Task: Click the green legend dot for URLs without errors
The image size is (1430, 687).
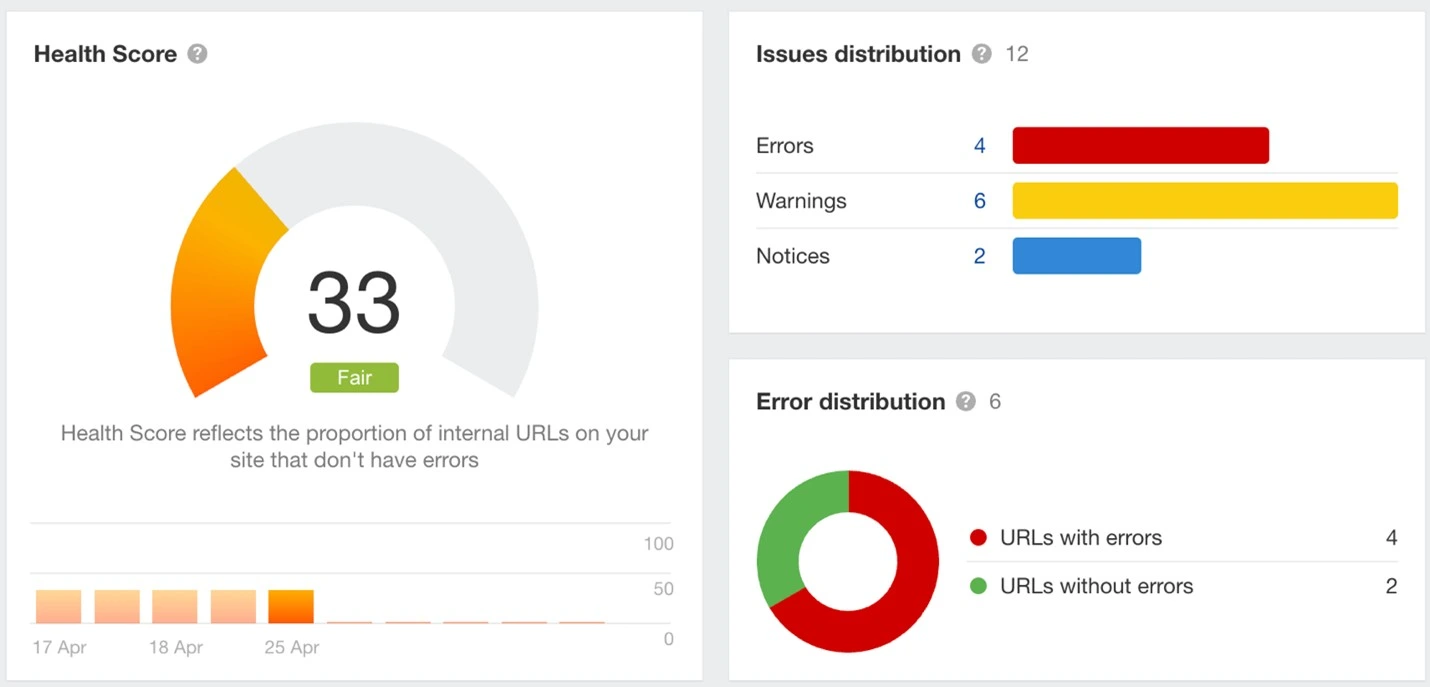Action: coord(978,586)
